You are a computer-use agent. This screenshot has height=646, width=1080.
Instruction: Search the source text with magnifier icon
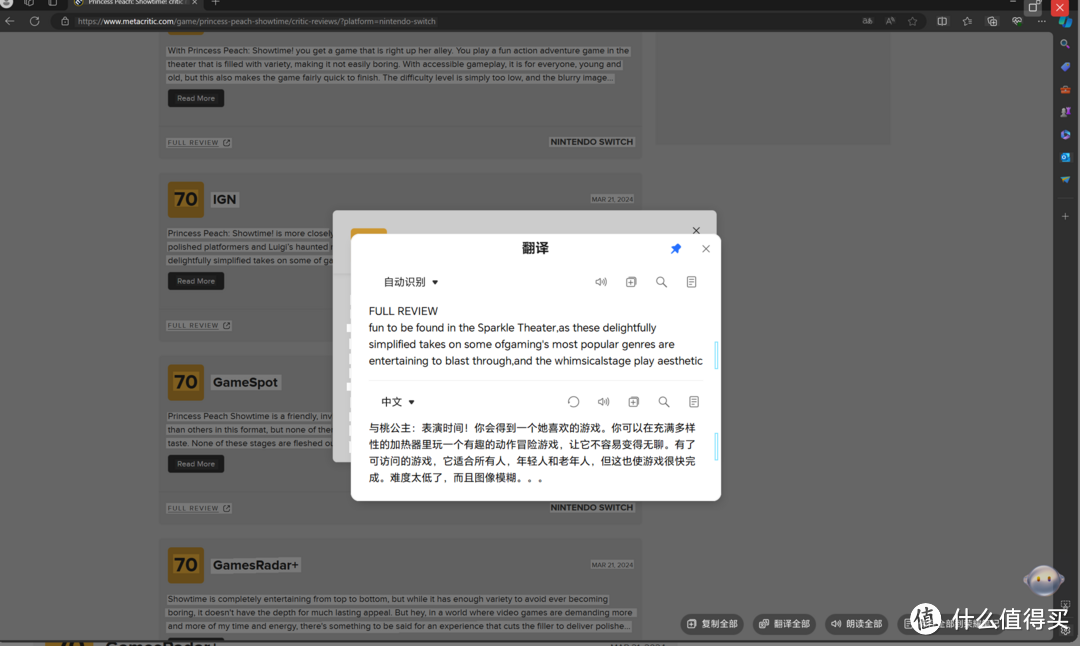[x=661, y=282]
